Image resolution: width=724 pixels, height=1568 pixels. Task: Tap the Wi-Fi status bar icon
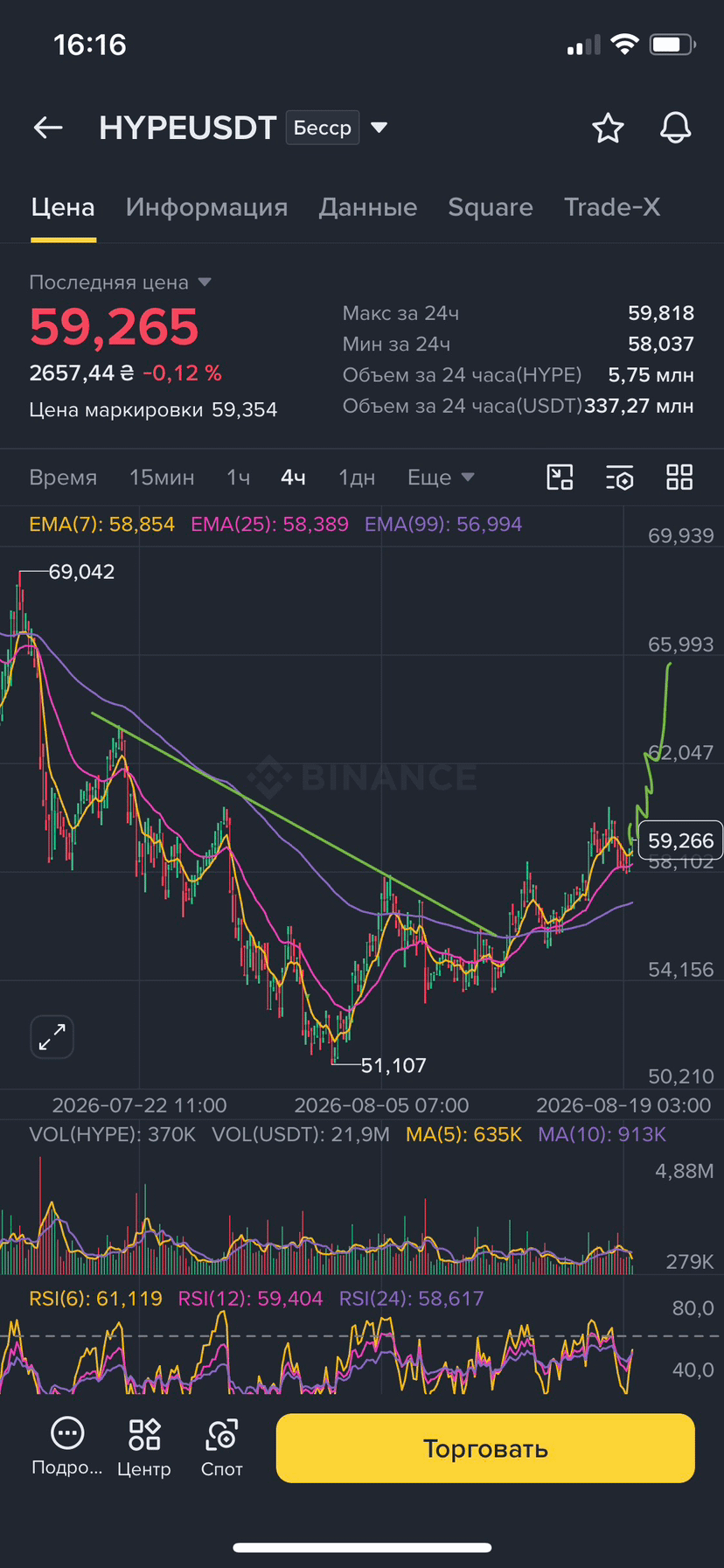(x=624, y=45)
